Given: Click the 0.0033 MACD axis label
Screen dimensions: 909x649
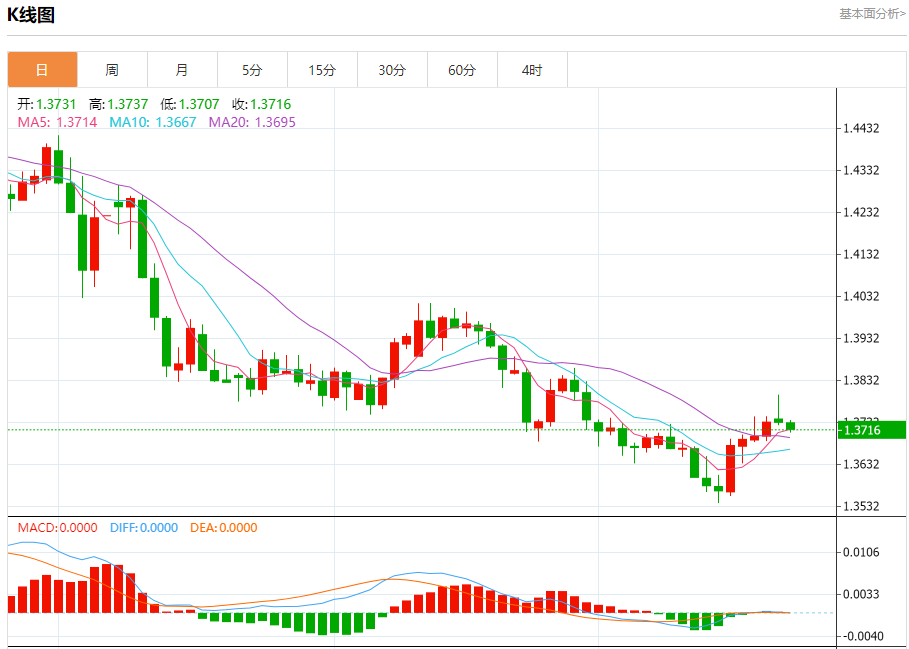Looking at the screenshot, I should [x=862, y=595].
